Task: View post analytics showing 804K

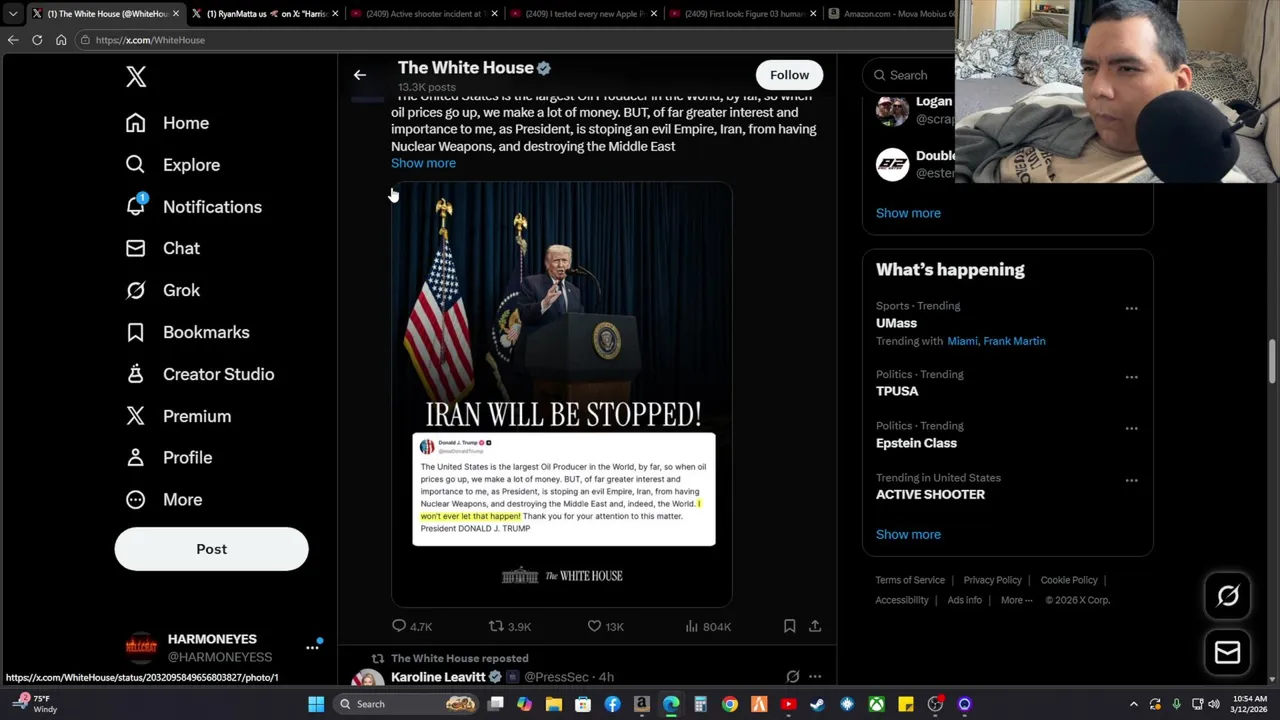Action: coord(708,626)
